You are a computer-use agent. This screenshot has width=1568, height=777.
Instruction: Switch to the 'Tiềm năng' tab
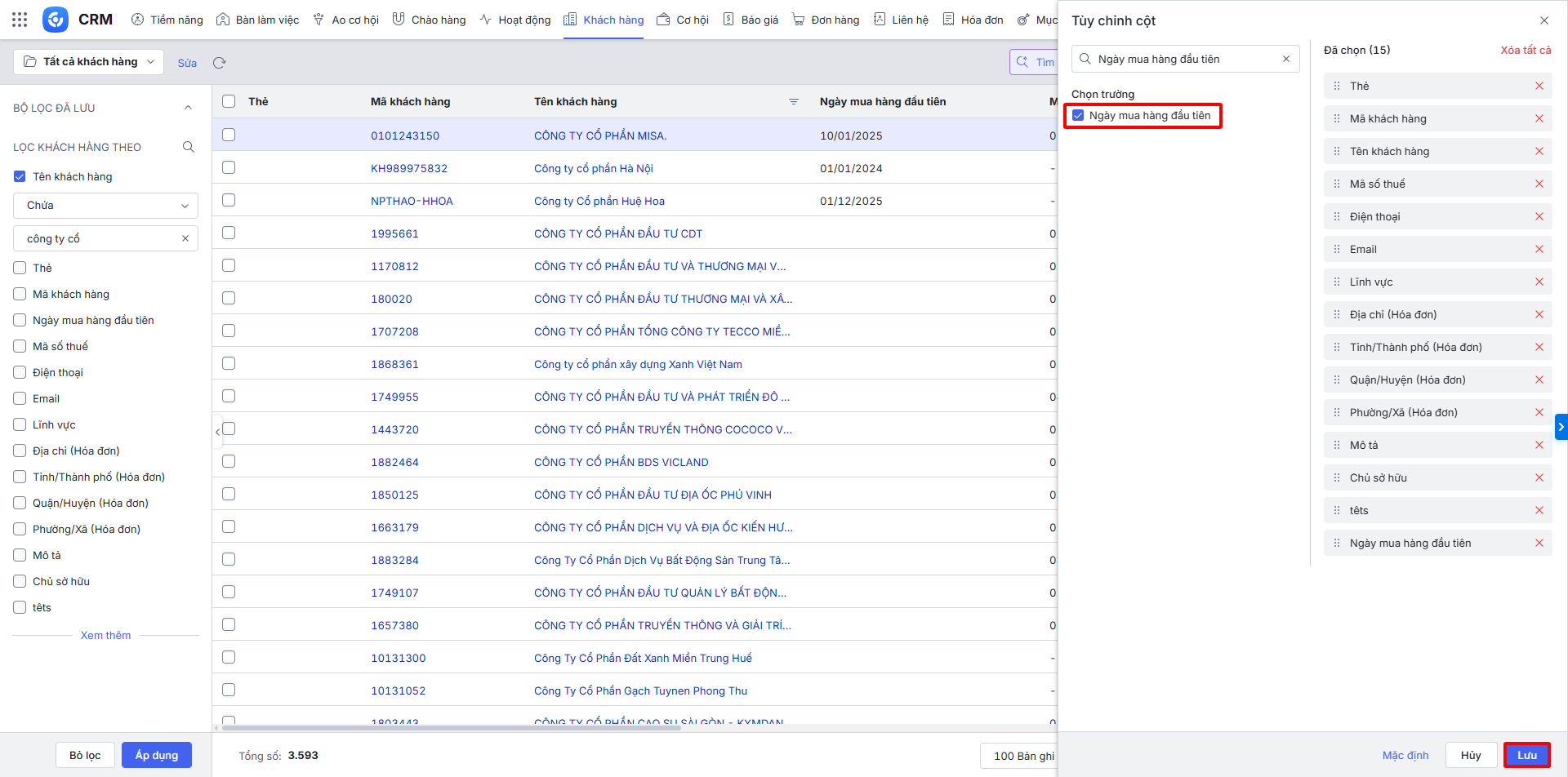[x=167, y=20]
